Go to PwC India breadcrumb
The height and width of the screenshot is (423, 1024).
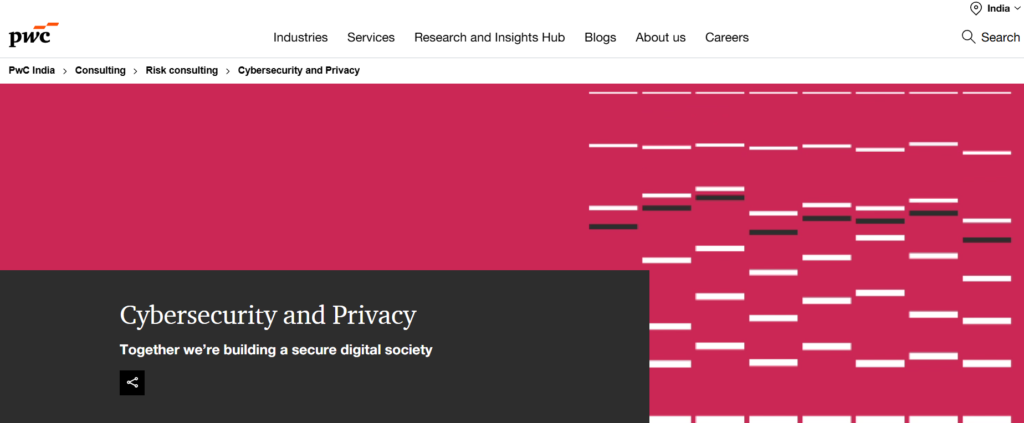(x=31, y=70)
